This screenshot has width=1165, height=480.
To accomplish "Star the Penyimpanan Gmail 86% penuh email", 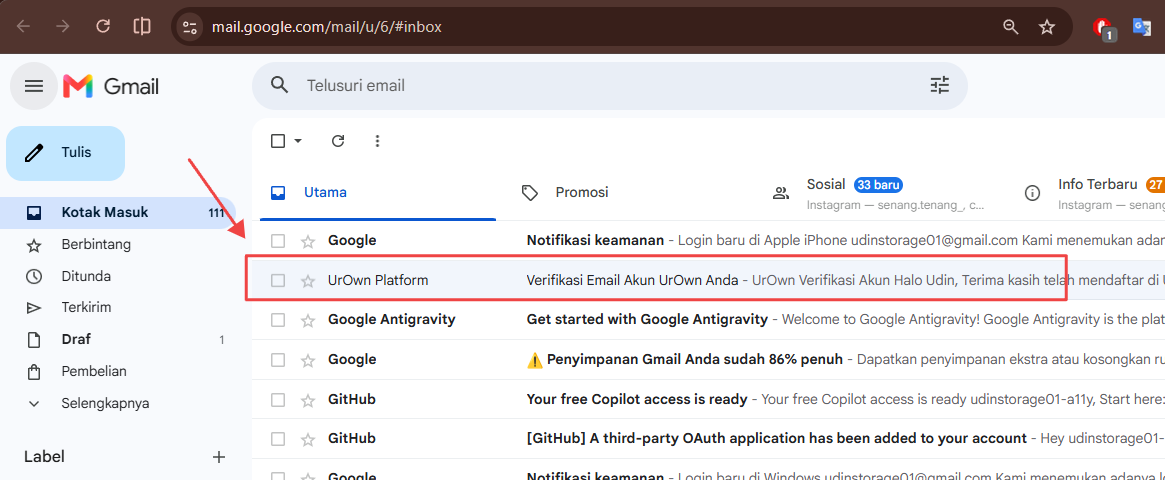I will click(308, 360).
